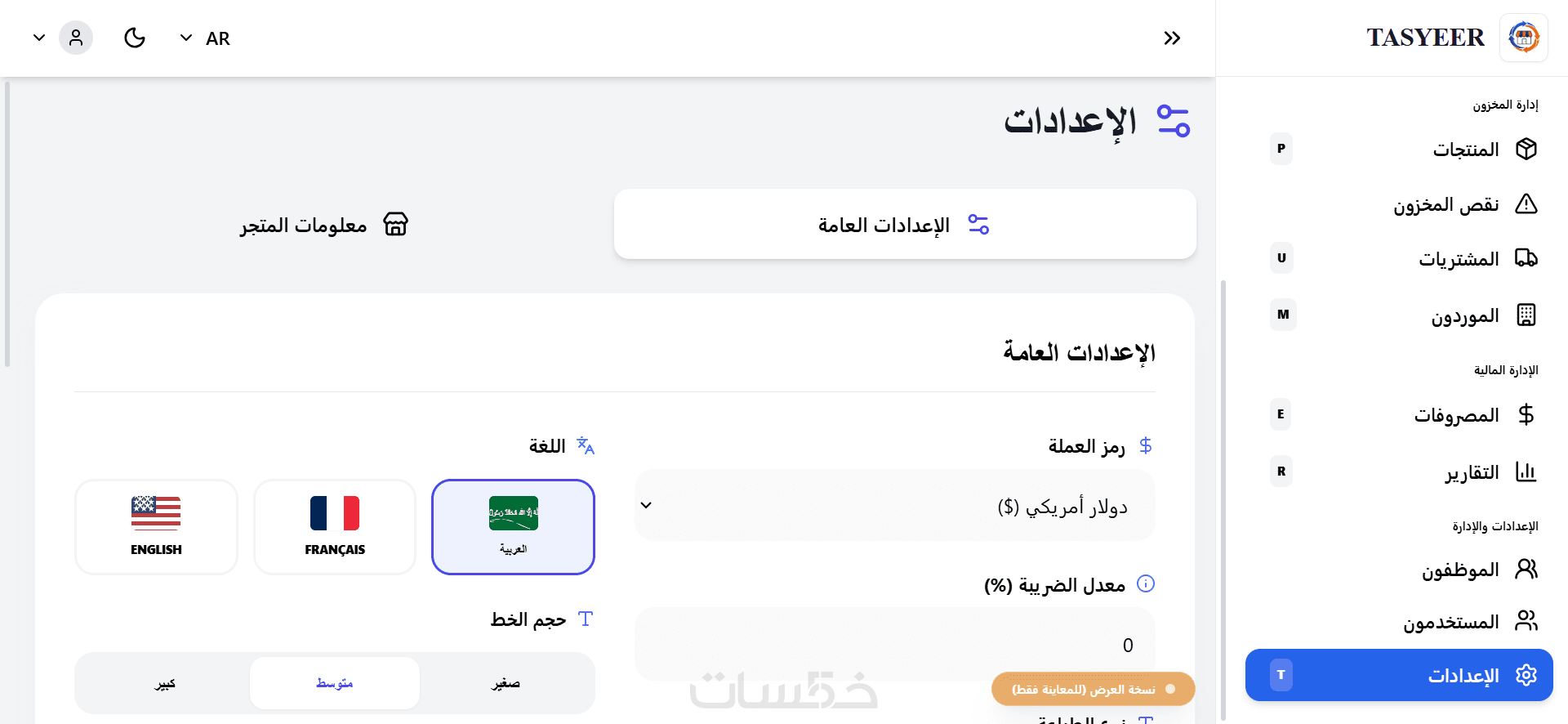Screen dimensions: 1568x724
Task: Open المنتجات products page in sidebar
Action: 1466,150
